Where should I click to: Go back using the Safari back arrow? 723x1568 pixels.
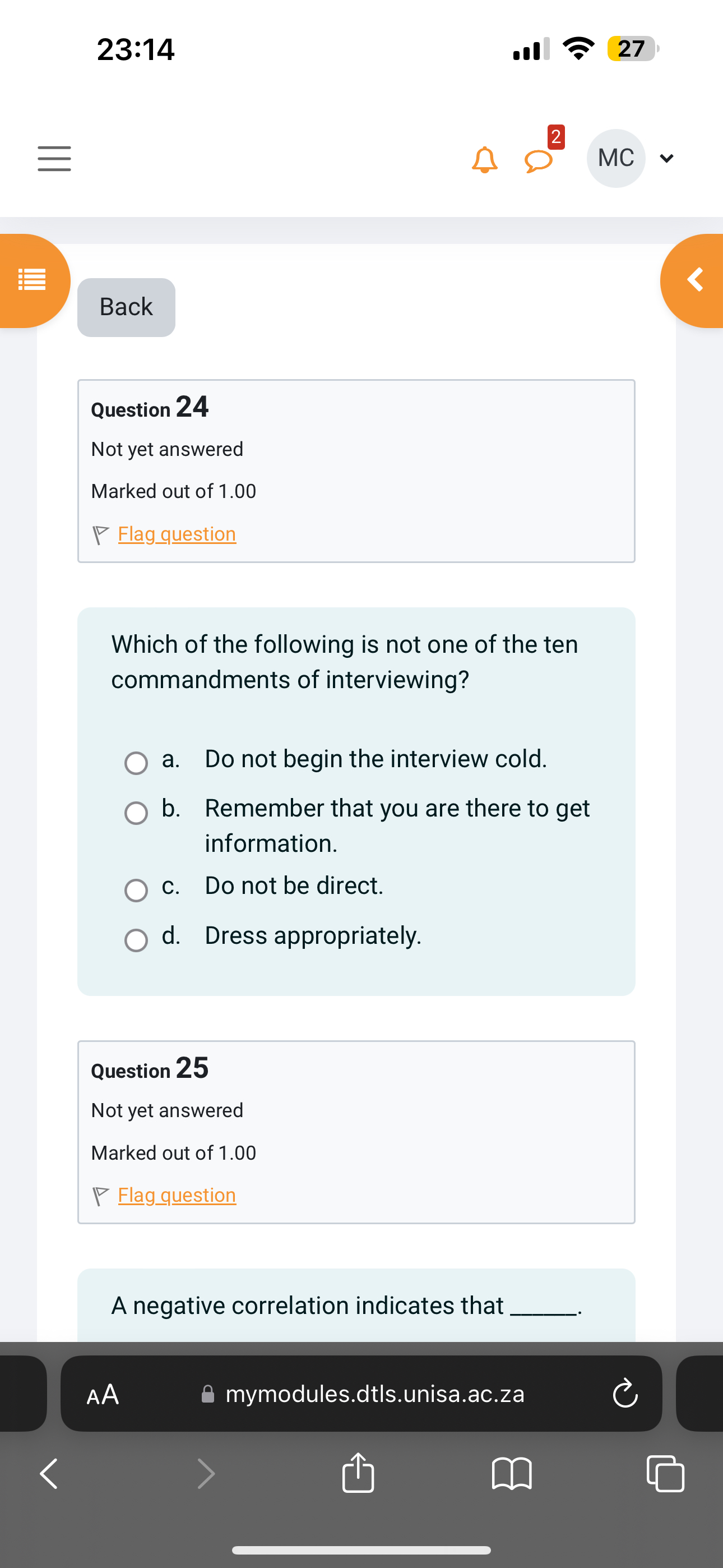coord(49,1474)
